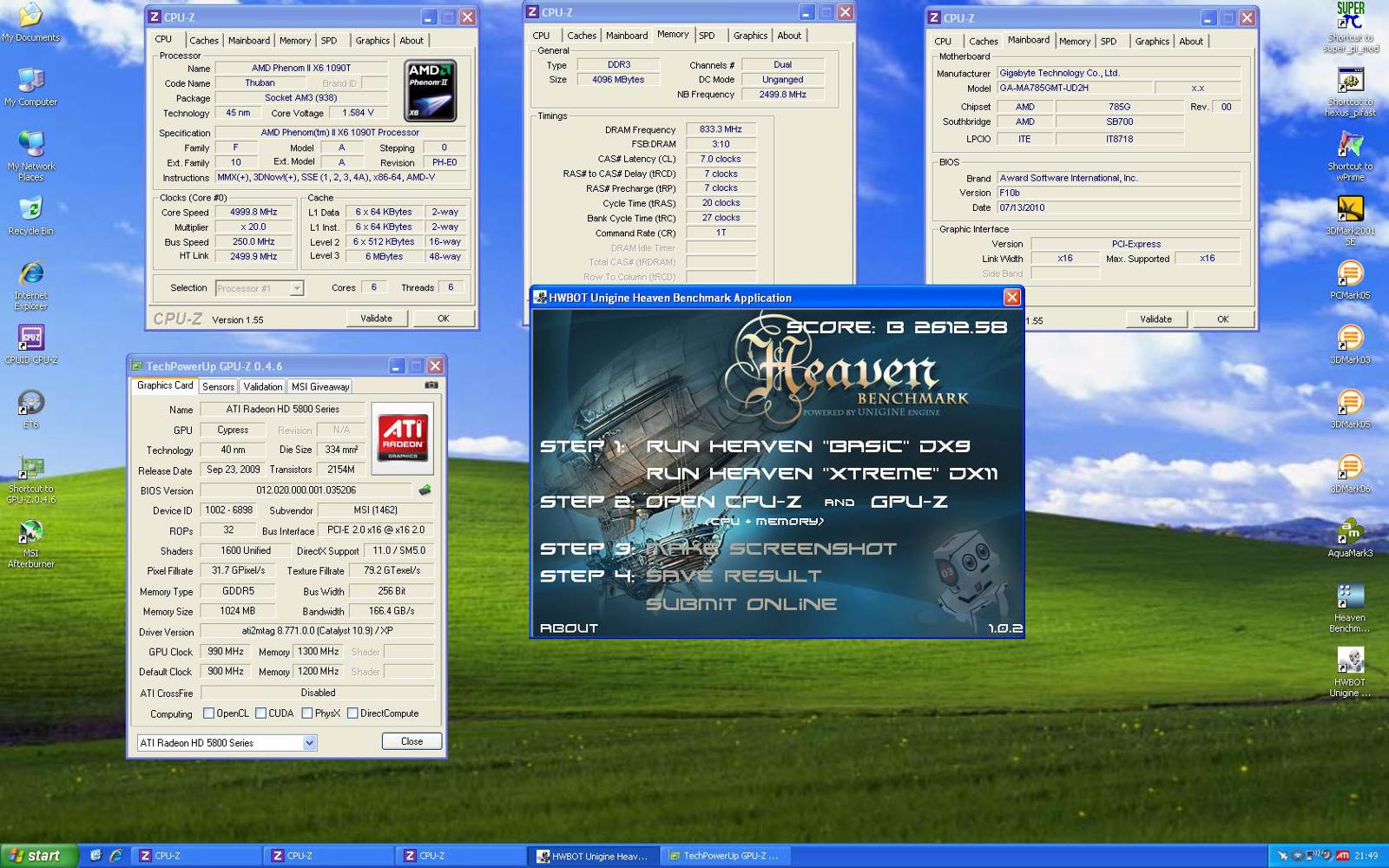The image size is (1389, 868).
Task: Launch 3DMark2001 SE desktop icon
Action: pos(1350,220)
